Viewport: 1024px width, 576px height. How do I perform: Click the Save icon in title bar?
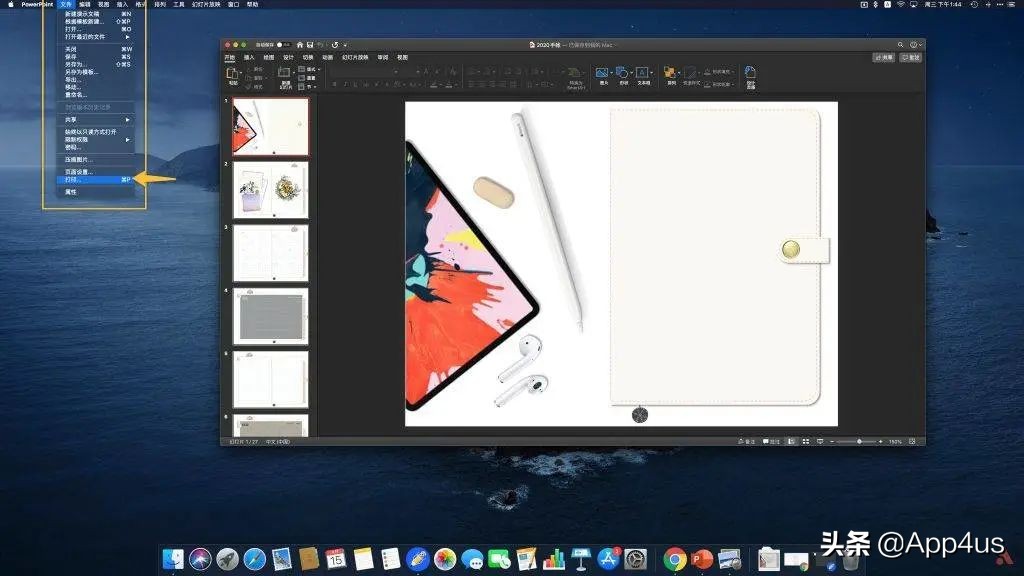coord(310,45)
